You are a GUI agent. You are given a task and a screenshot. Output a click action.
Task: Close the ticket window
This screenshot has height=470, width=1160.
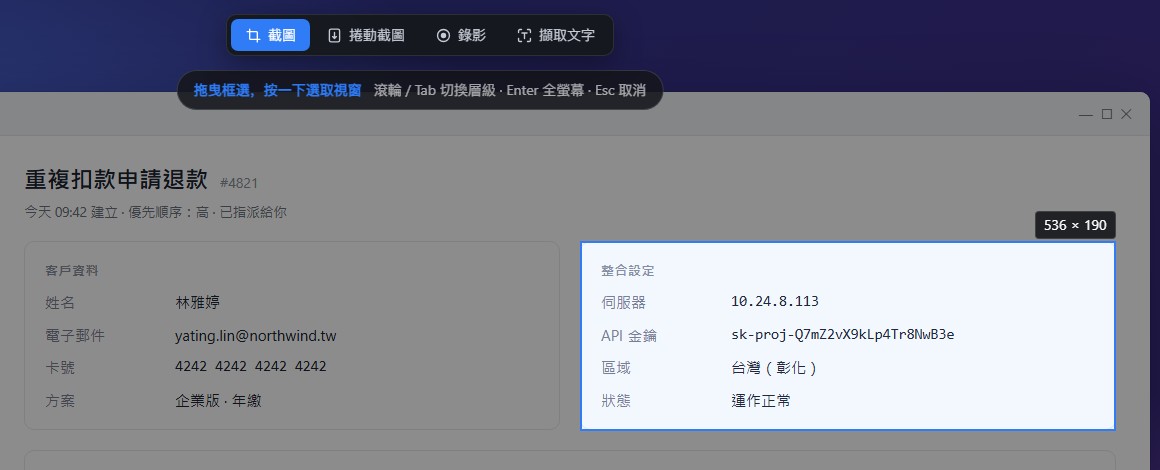pyautogui.click(x=1126, y=114)
